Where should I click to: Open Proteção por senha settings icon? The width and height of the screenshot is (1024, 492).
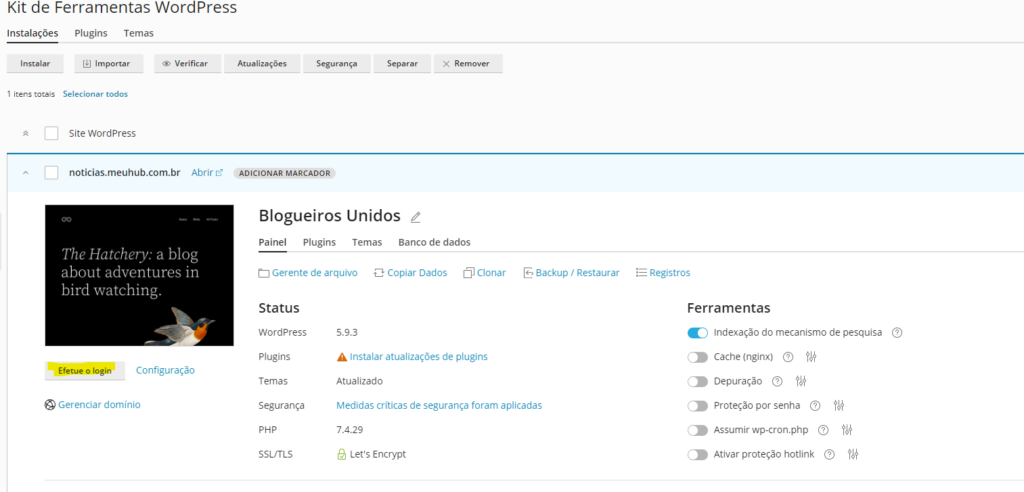[x=839, y=406]
